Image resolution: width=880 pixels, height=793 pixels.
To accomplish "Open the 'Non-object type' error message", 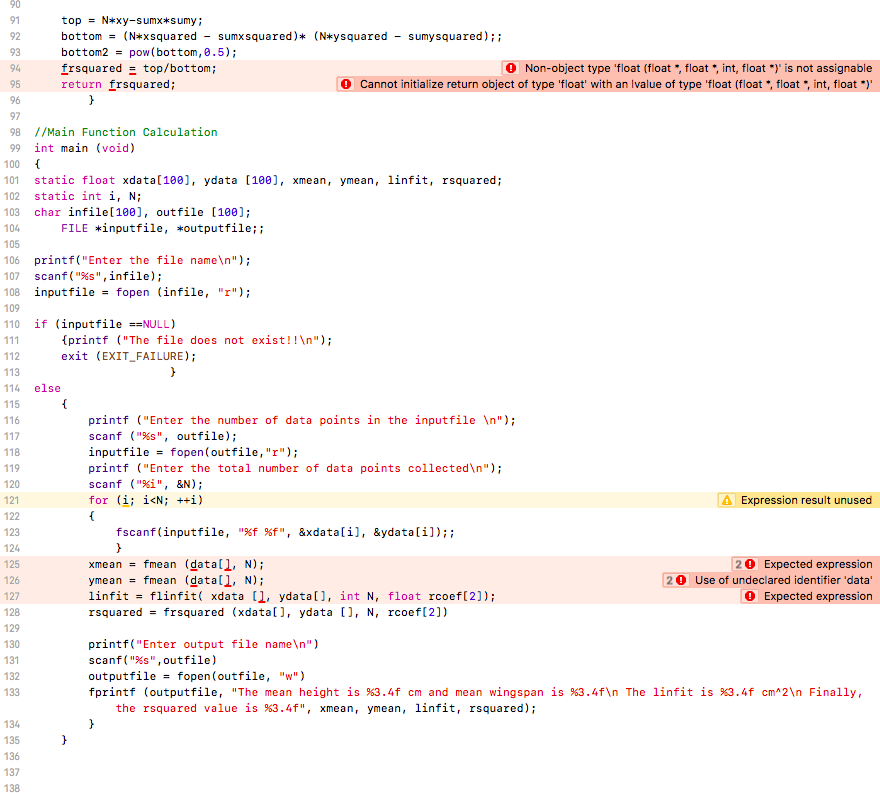I will 698,68.
